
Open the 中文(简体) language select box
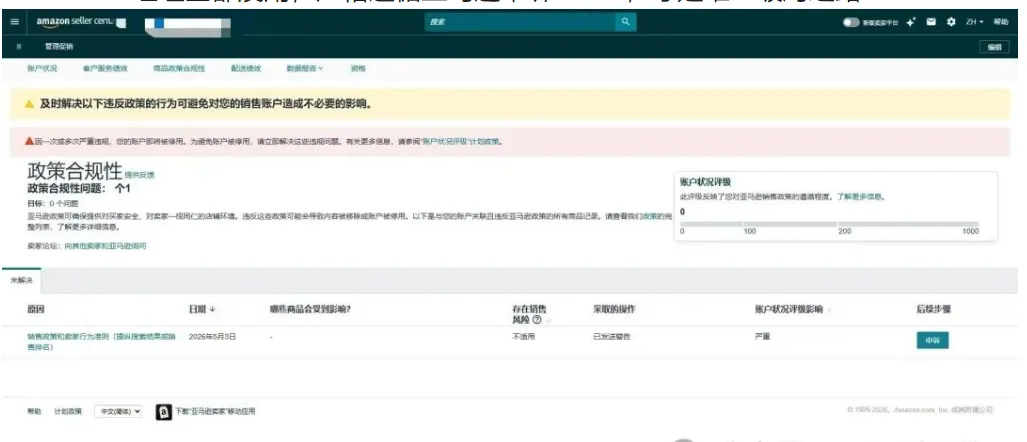pyautogui.click(x=118, y=411)
